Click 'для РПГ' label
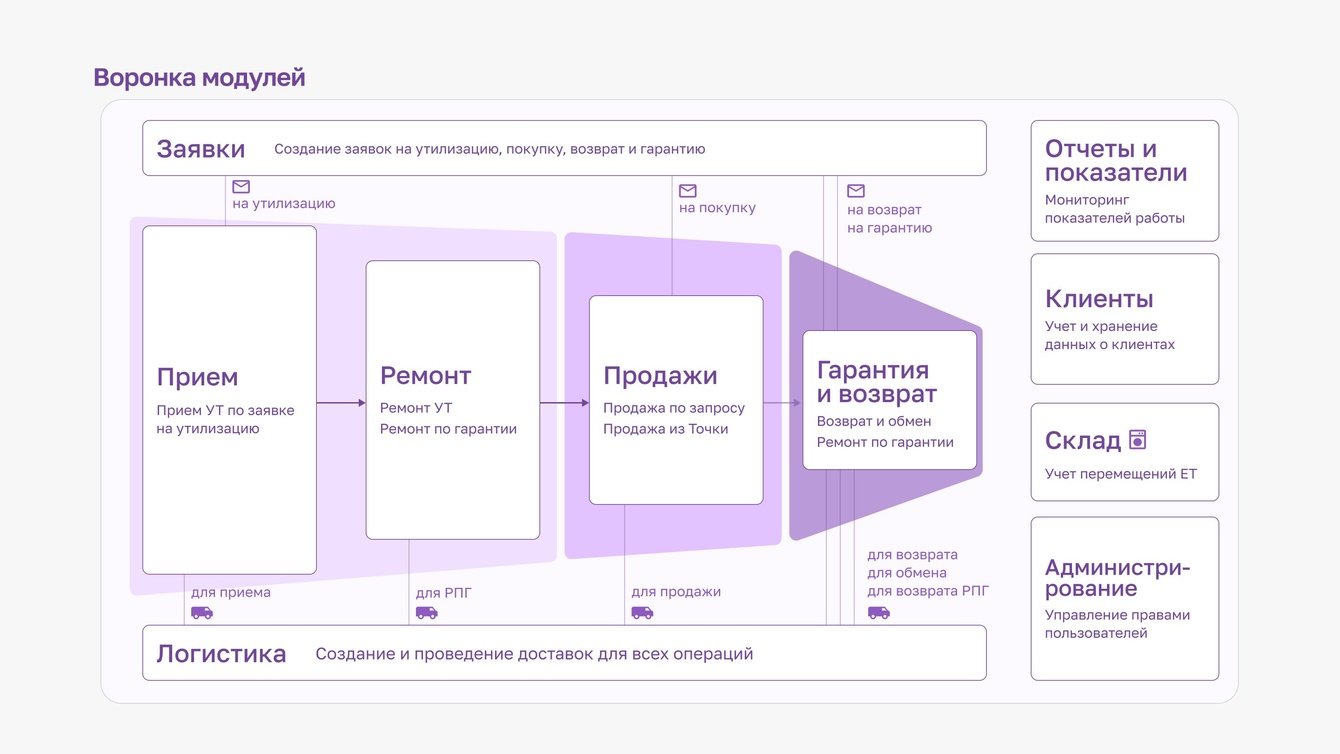Viewport: 1340px width, 754px height. click(443, 593)
